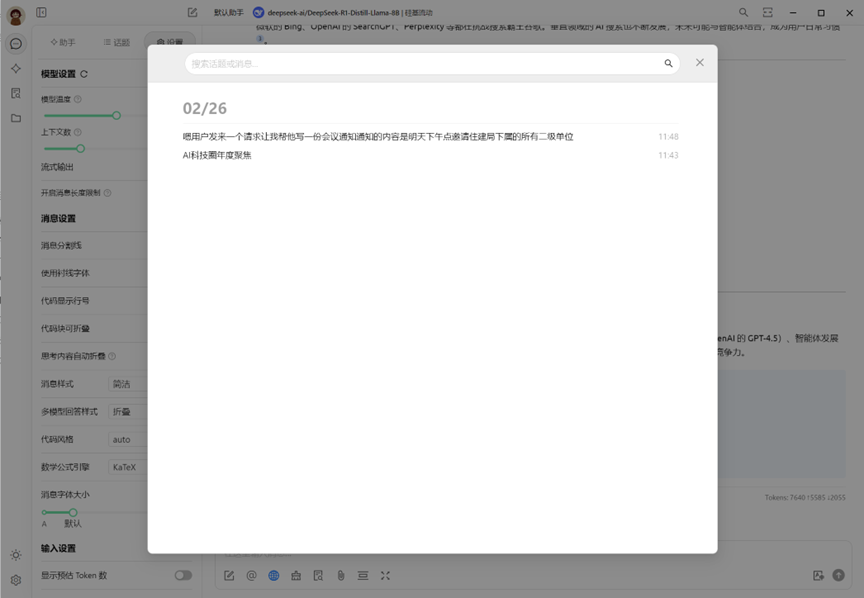
Task: Toggle the 显示预估 Token 数 switch
Action: tap(183, 575)
